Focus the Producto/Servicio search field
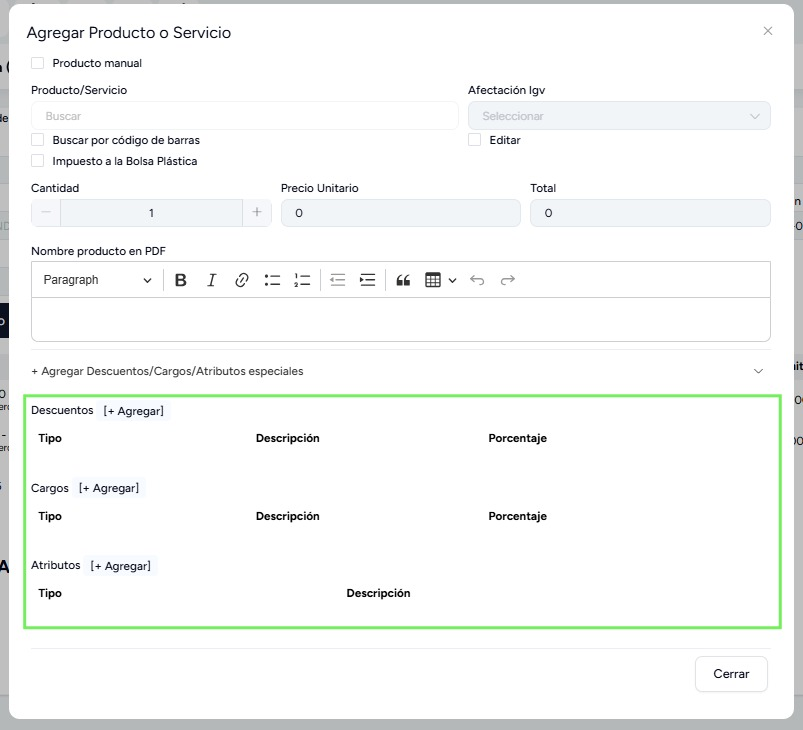 point(245,116)
